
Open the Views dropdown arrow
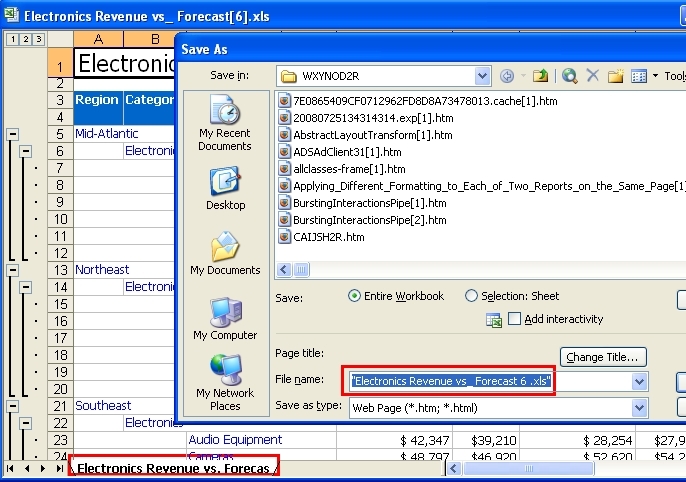click(655, 76)
